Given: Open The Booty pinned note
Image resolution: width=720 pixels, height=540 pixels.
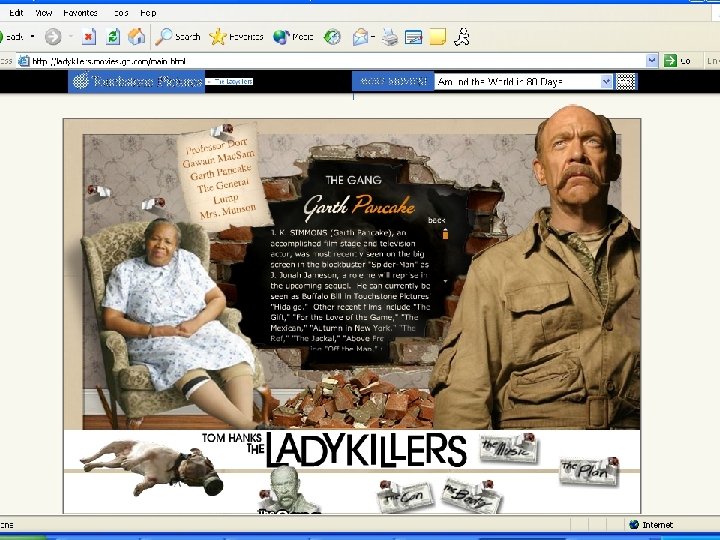Looking at the screenshot, I should pyautogui.click(x=472, y=496).
